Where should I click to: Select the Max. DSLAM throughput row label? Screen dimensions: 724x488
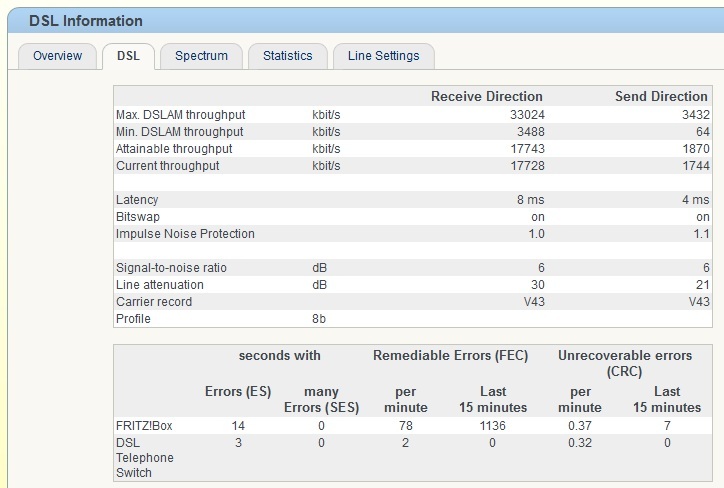[181, 114]
